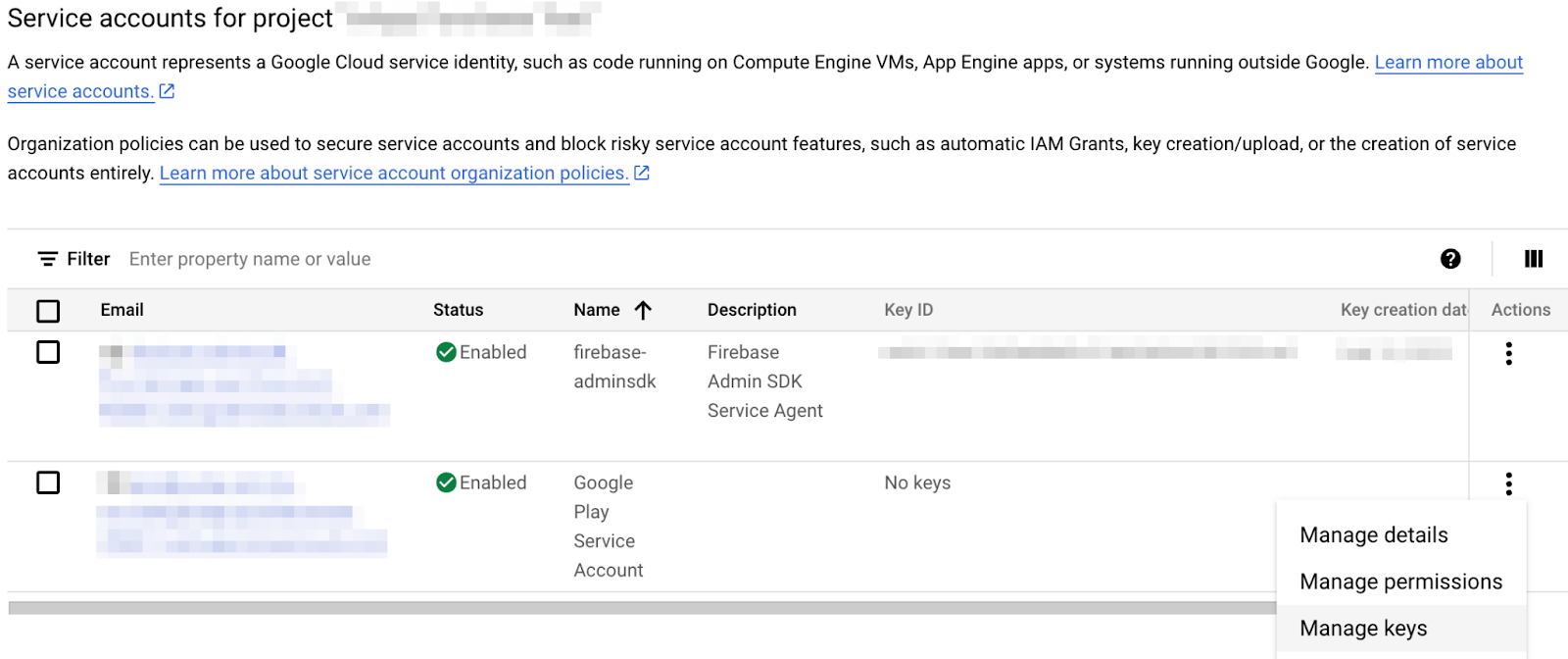The height and width of the screenshot is (659, 1568).
Task: Open the column display options icon
Action: (x=1534, y=259)
